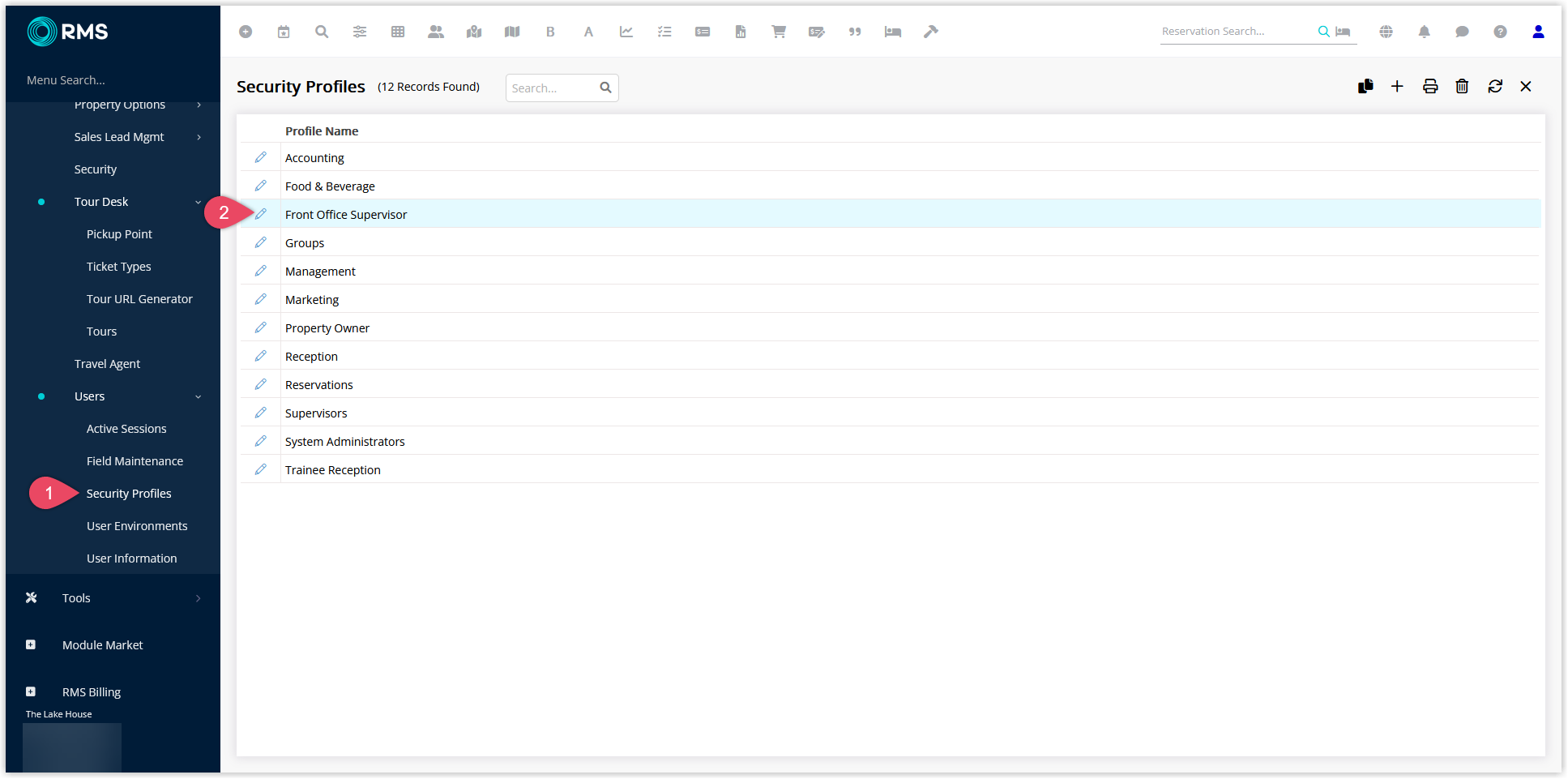Open Field Maintenance menu item

point(135,461)
